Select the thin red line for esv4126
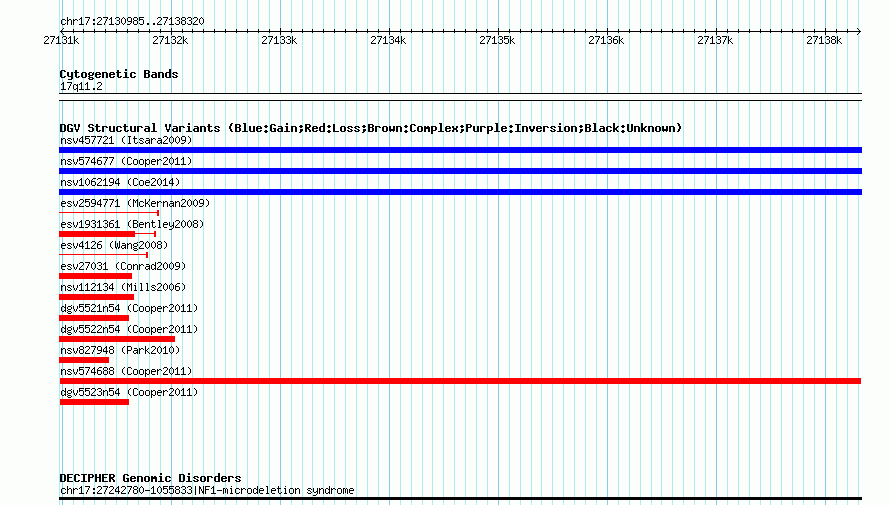Viewport: 890px width, 505px height. pos(104,255)
